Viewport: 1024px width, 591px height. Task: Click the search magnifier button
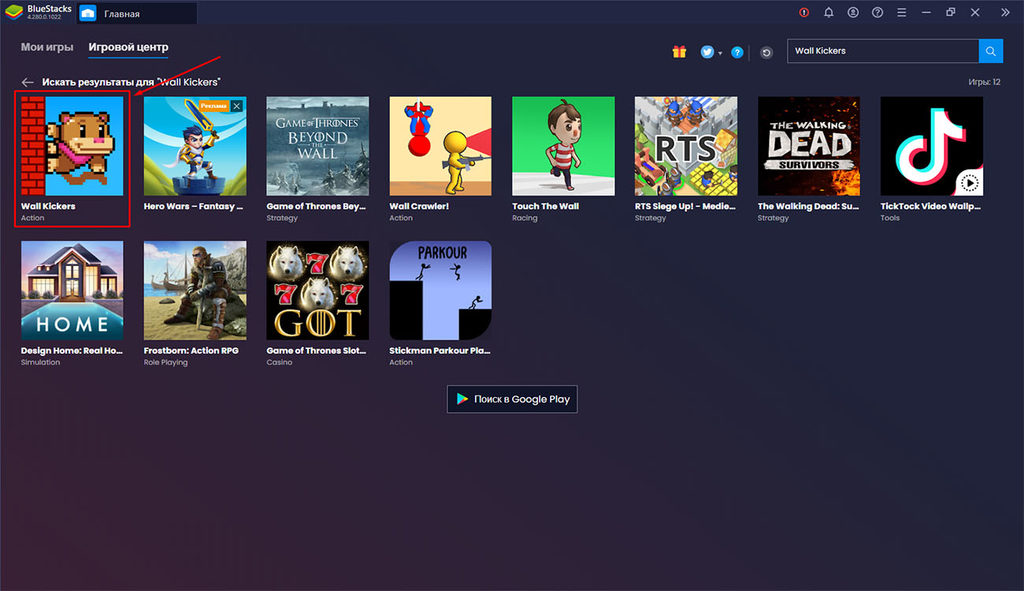coord(991,51)
